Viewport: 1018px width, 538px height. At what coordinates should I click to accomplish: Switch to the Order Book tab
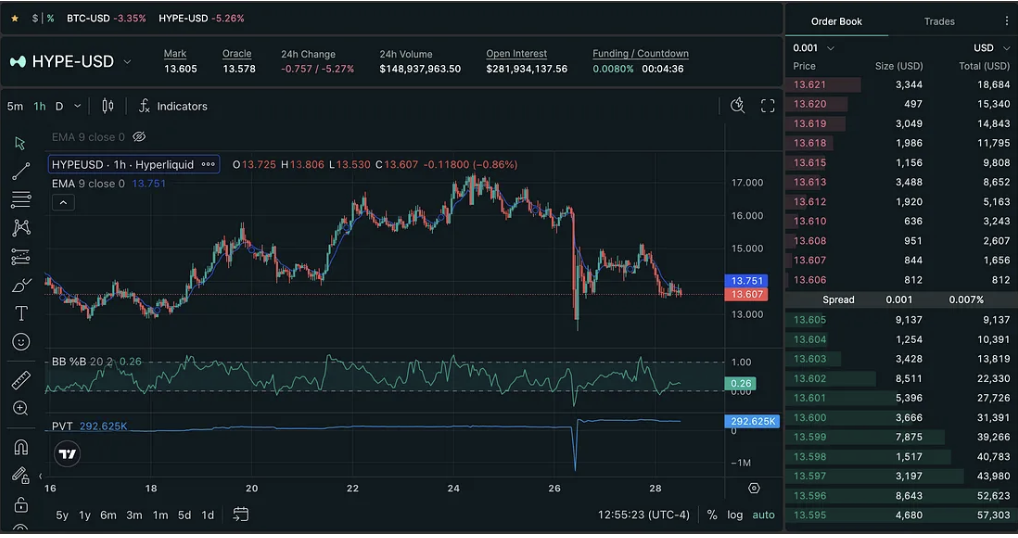(836, 21)
